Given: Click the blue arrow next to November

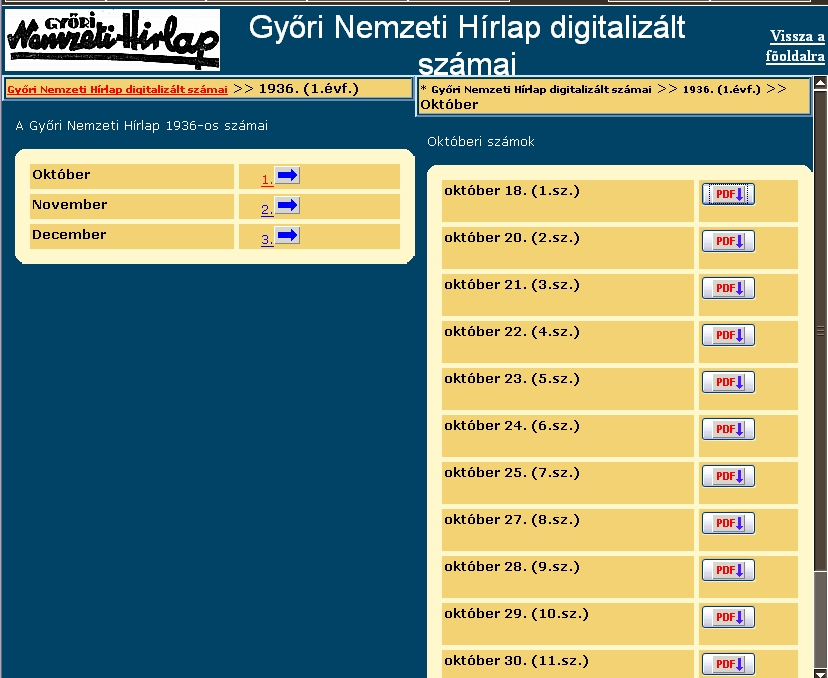Looking at the screenshot, I should point(287,205).
